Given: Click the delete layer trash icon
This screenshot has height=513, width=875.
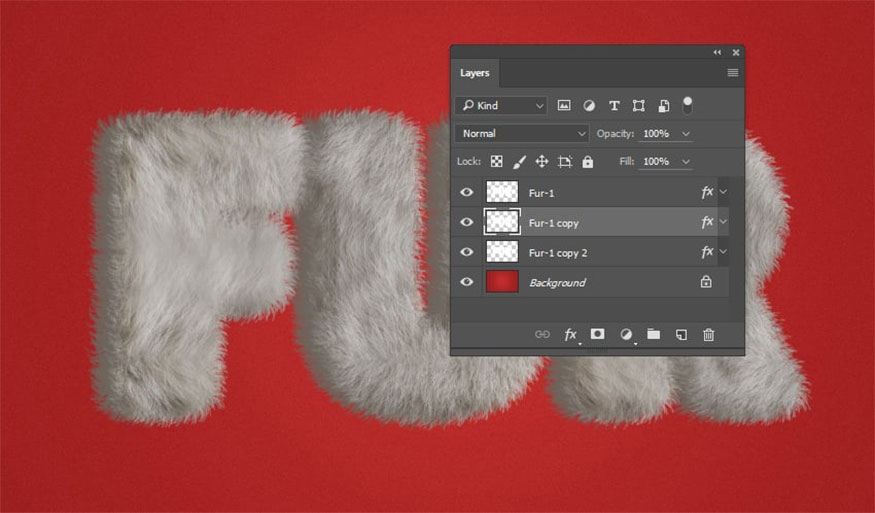Looking at the screenshot, I should coord(708,334).
